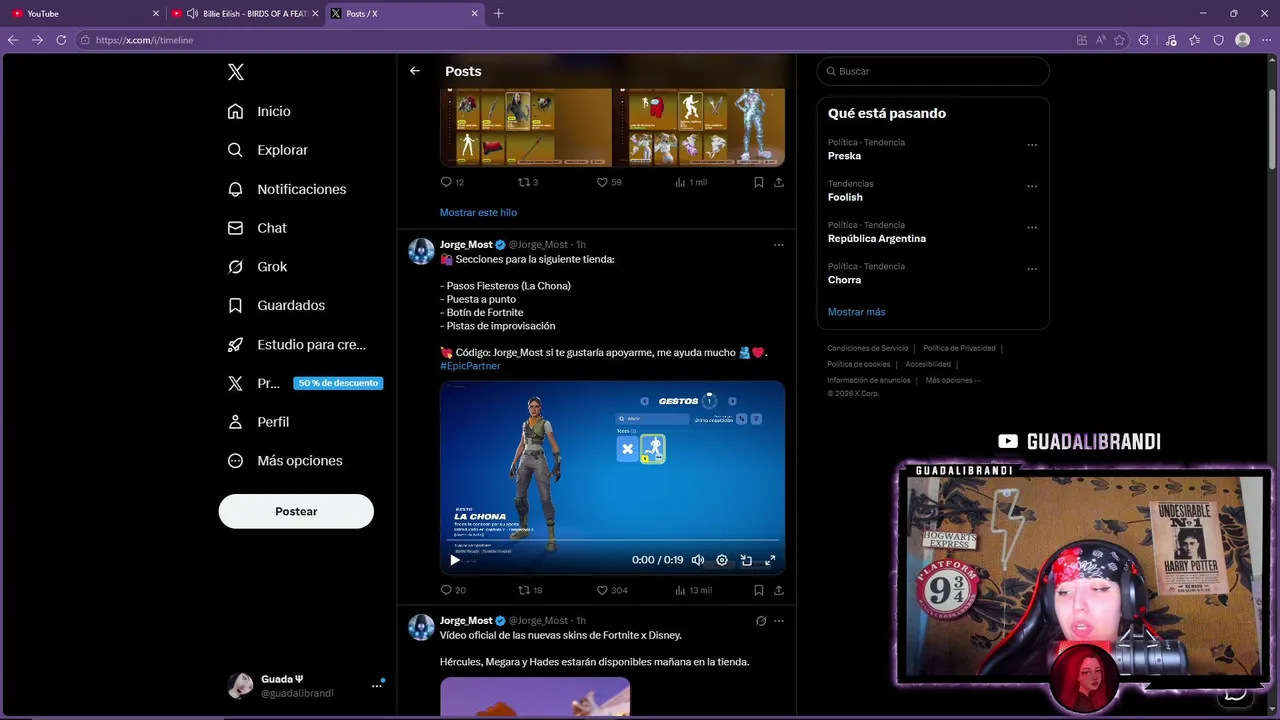Go back with Posts arrow
Image resolution: width=1280 pixels, height=720 pixels.
415,71
